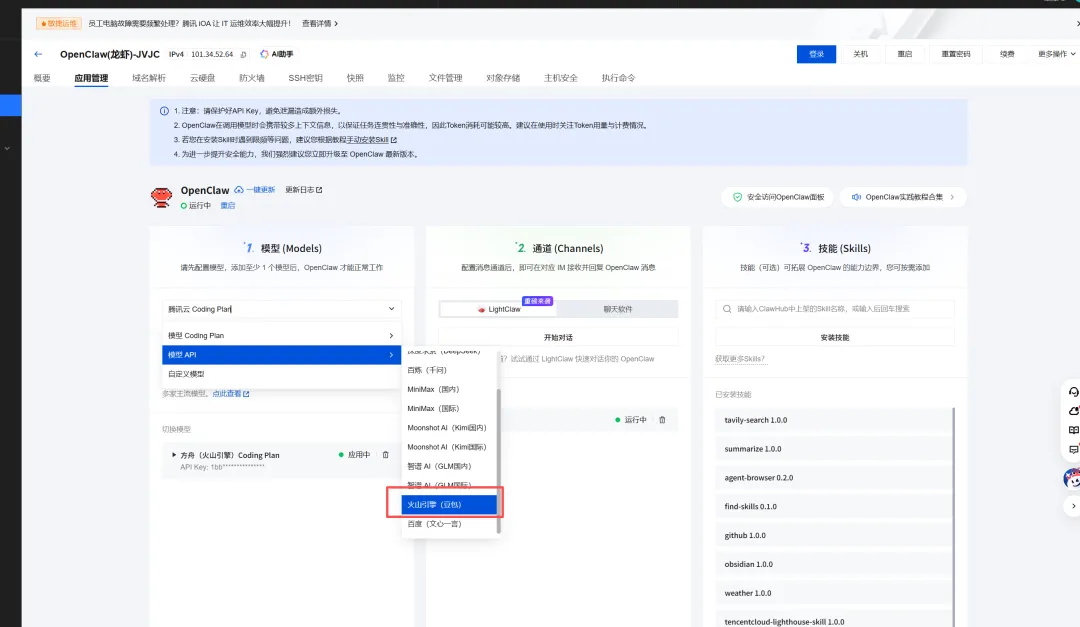This screenshot has height=627, width=1080.
Task: Open the headset support icon on right edge
Action: click(1073, 391)
